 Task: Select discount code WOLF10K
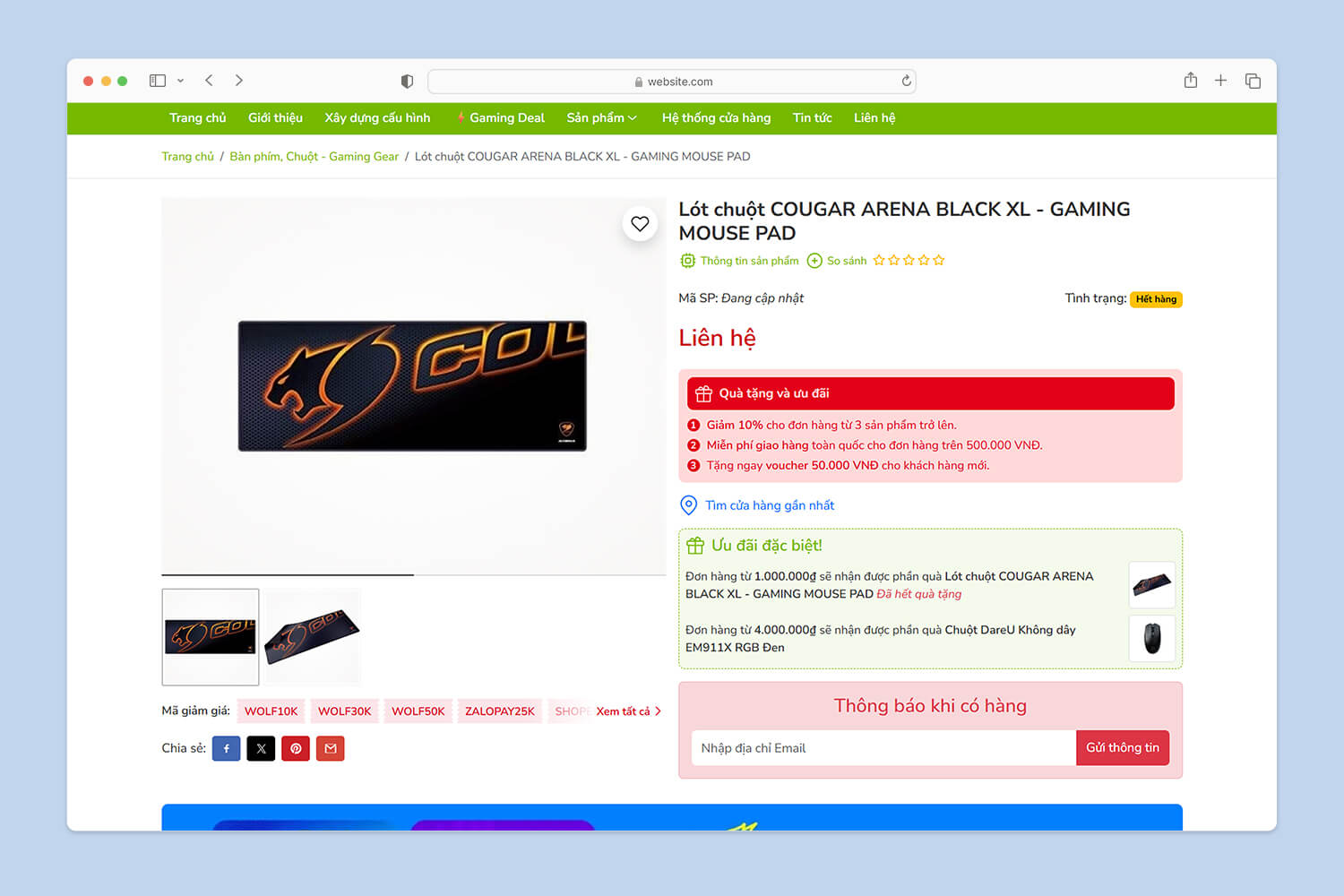(x=271, y=711)
